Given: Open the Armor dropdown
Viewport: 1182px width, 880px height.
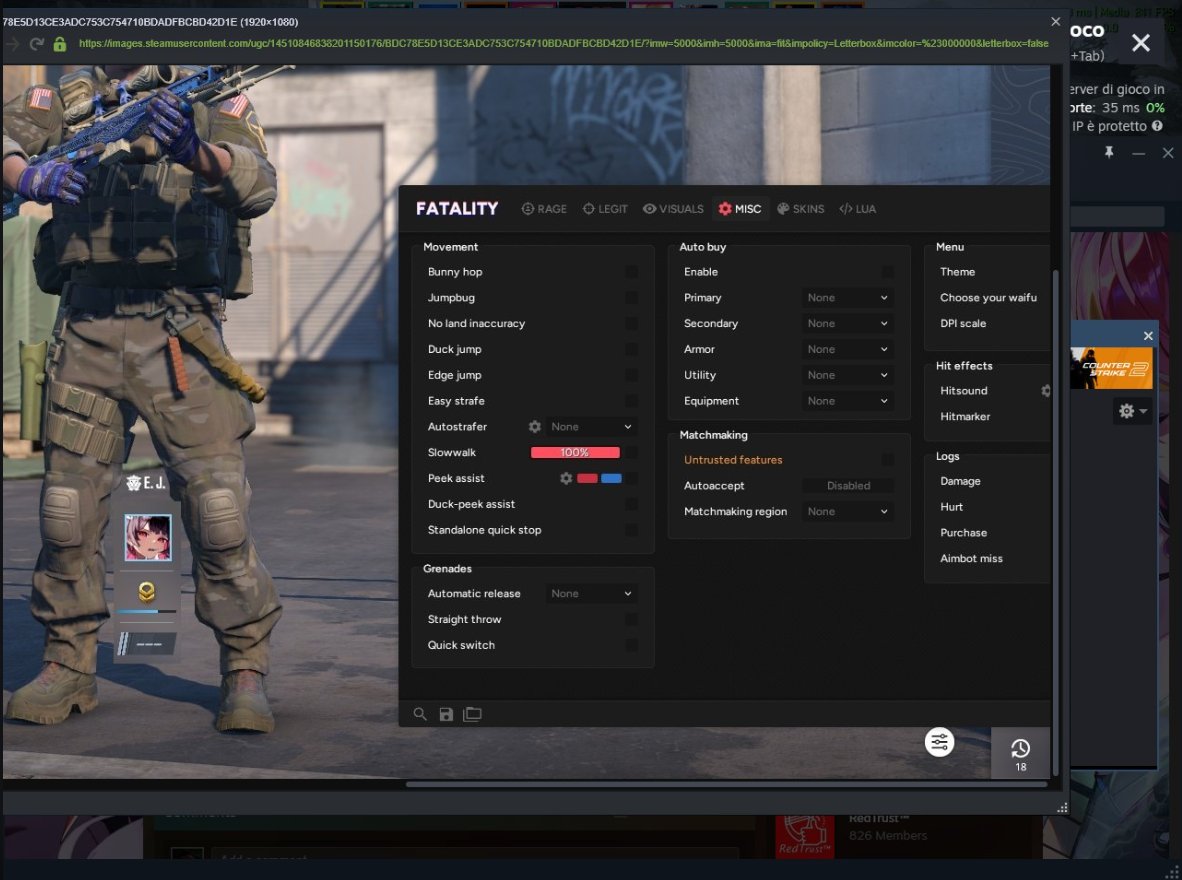Looking at the screenshot, I should (x=848, y=349).
